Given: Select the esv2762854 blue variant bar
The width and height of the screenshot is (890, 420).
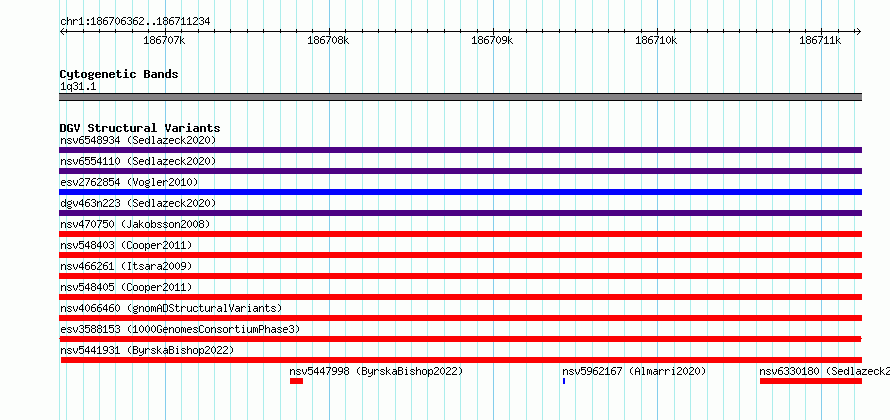Looking at the screenshot, I should click(460, 192).
